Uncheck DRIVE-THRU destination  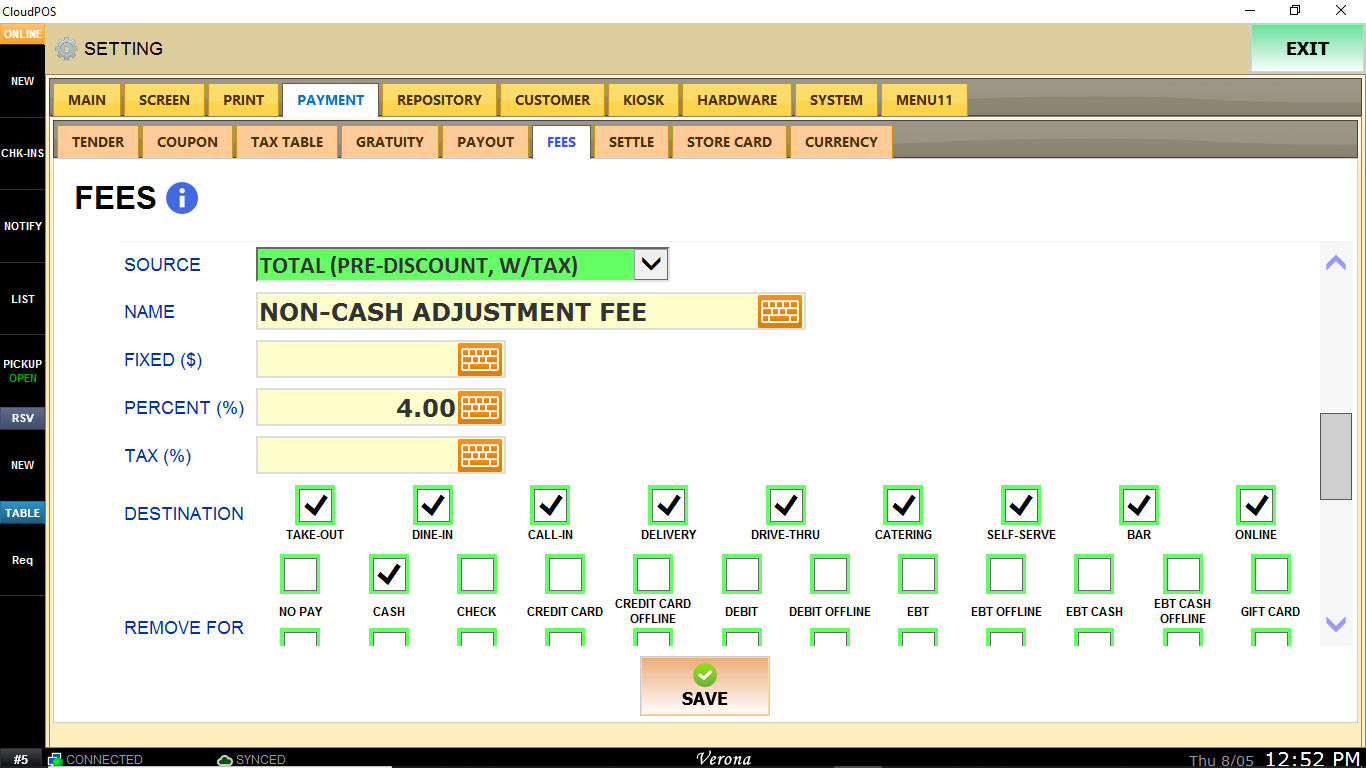pos(786,505)
